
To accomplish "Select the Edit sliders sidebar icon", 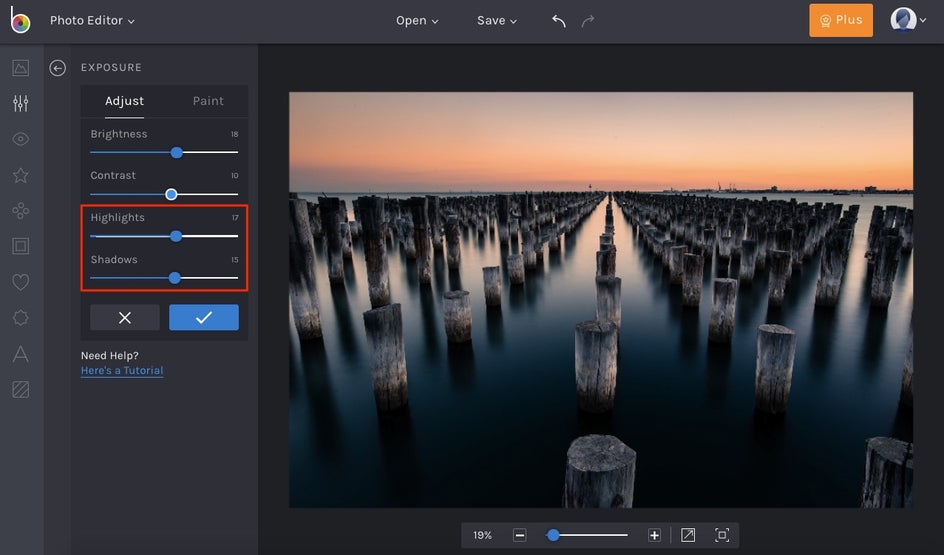I will coord(21,103).
